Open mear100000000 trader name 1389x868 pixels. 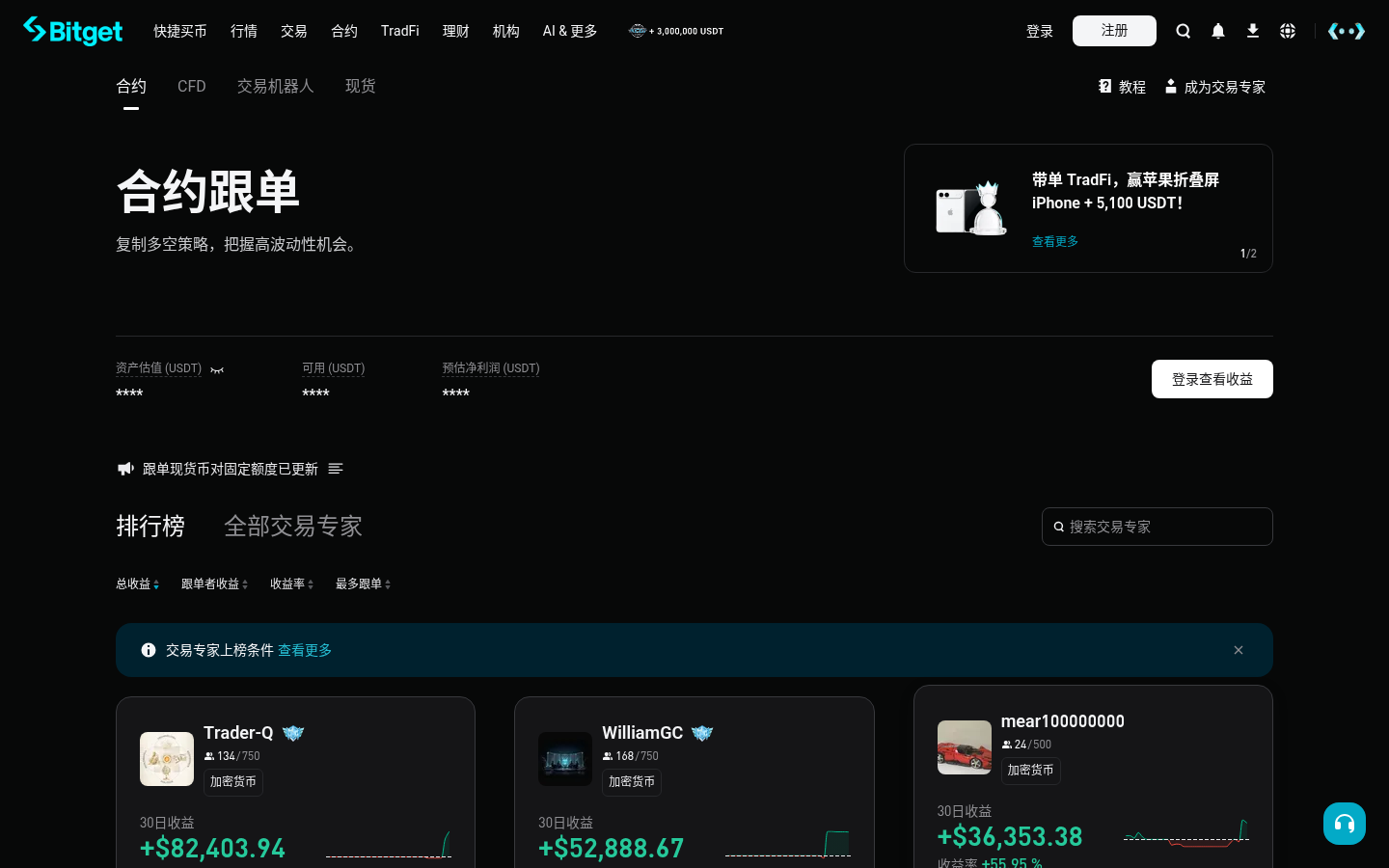(1063, 721)
